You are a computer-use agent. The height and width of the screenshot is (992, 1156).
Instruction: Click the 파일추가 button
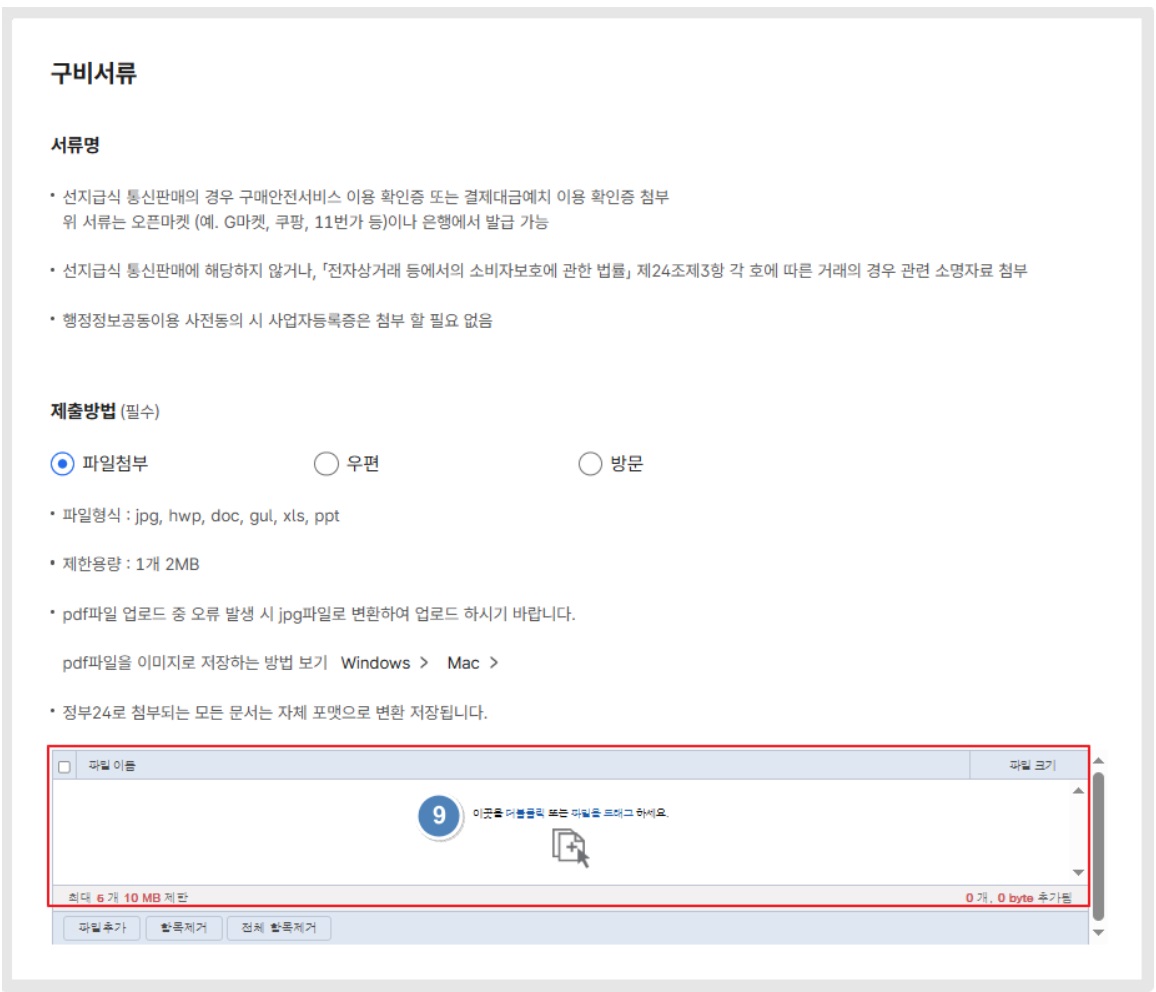102,927
